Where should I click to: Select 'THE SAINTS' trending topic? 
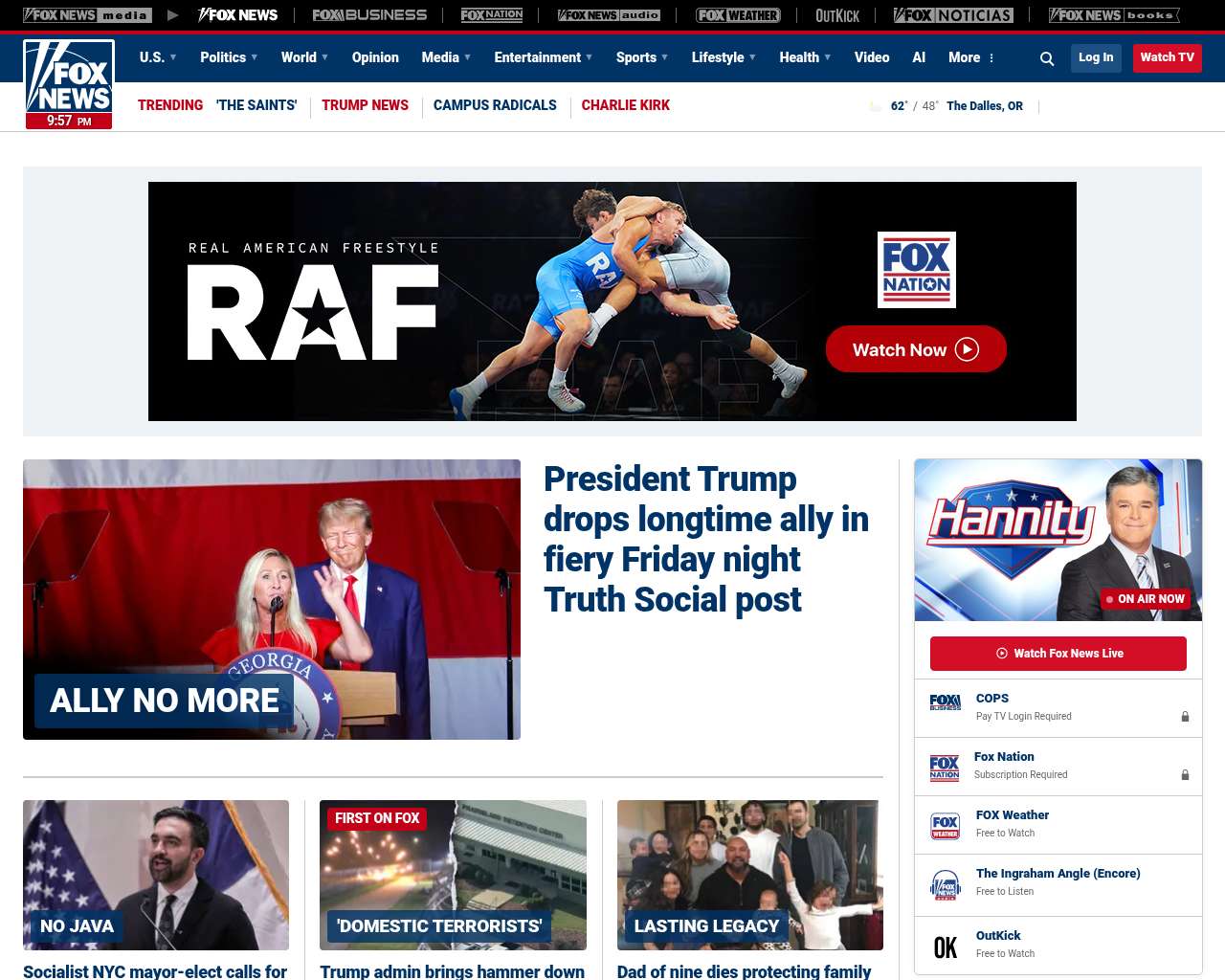pos(256,105)
